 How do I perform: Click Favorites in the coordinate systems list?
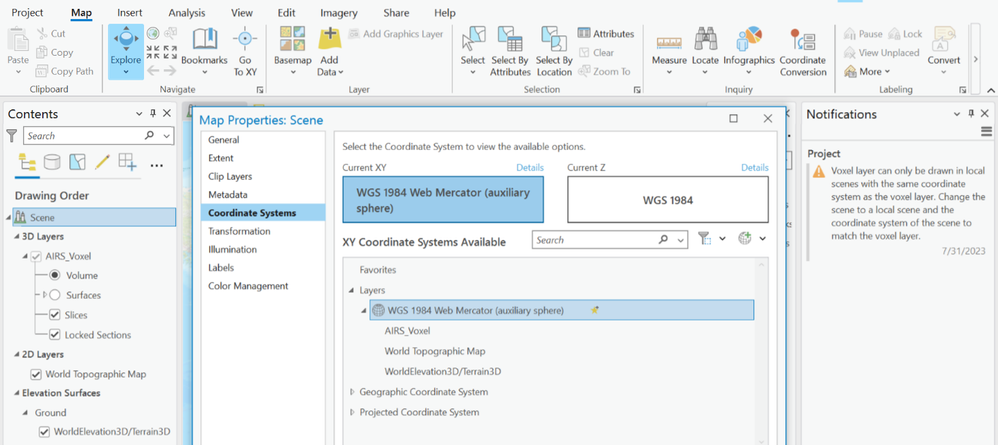point(377,270)
